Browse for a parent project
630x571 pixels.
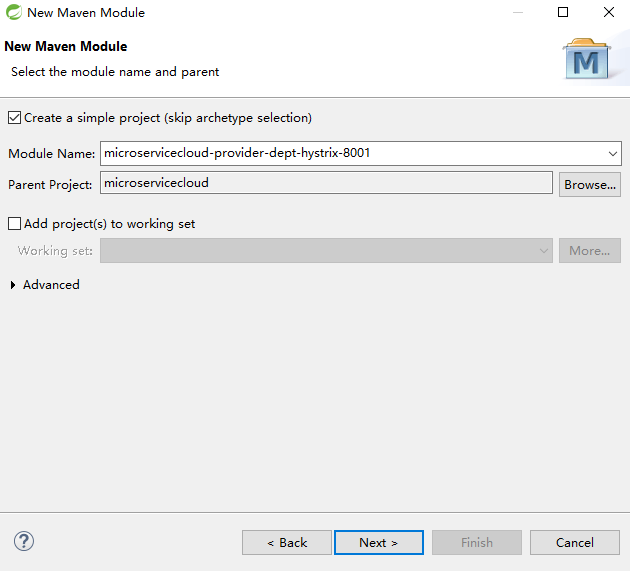(x=590, y=184)
